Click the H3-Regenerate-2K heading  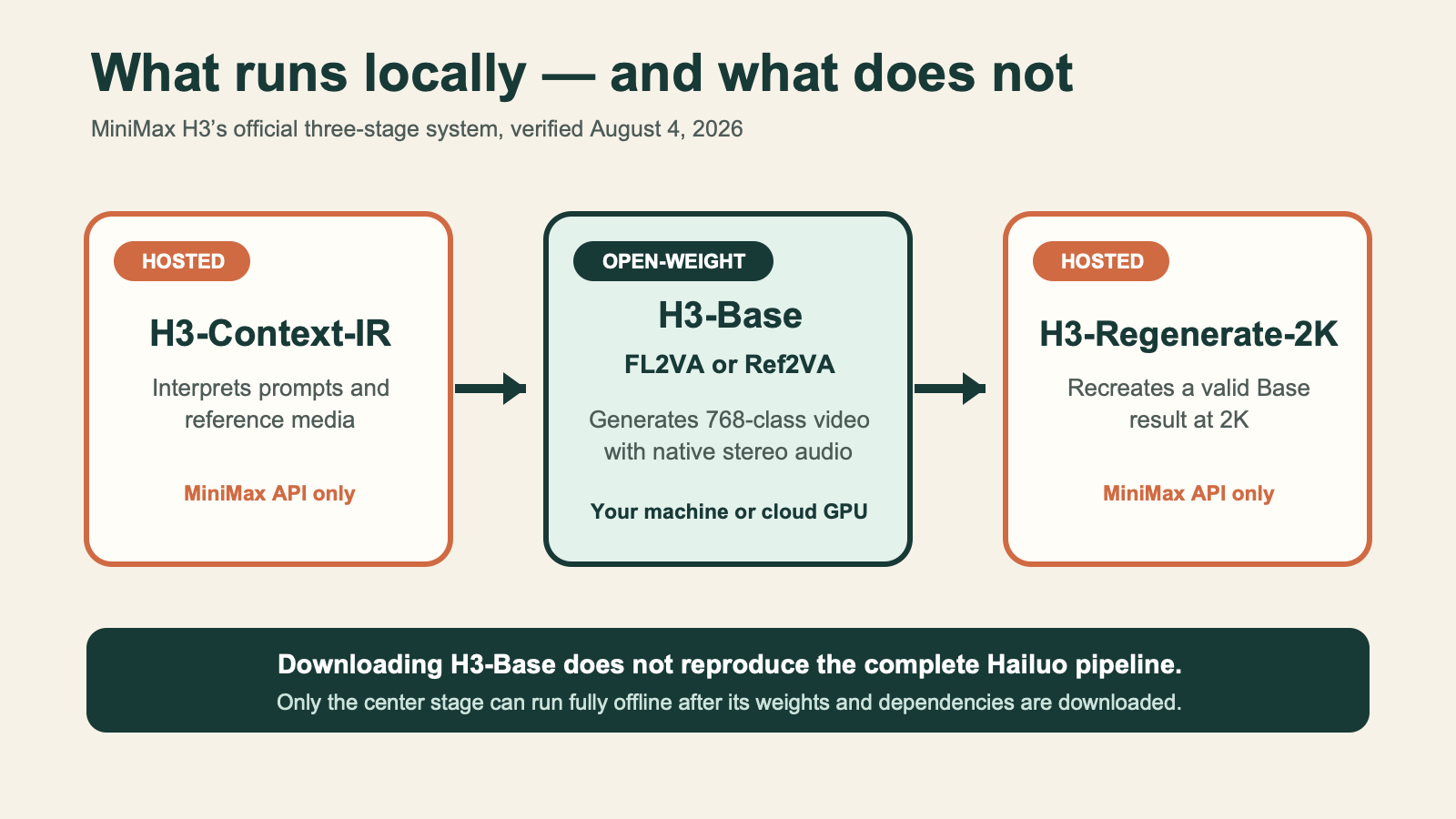(x=1188, y=334)
